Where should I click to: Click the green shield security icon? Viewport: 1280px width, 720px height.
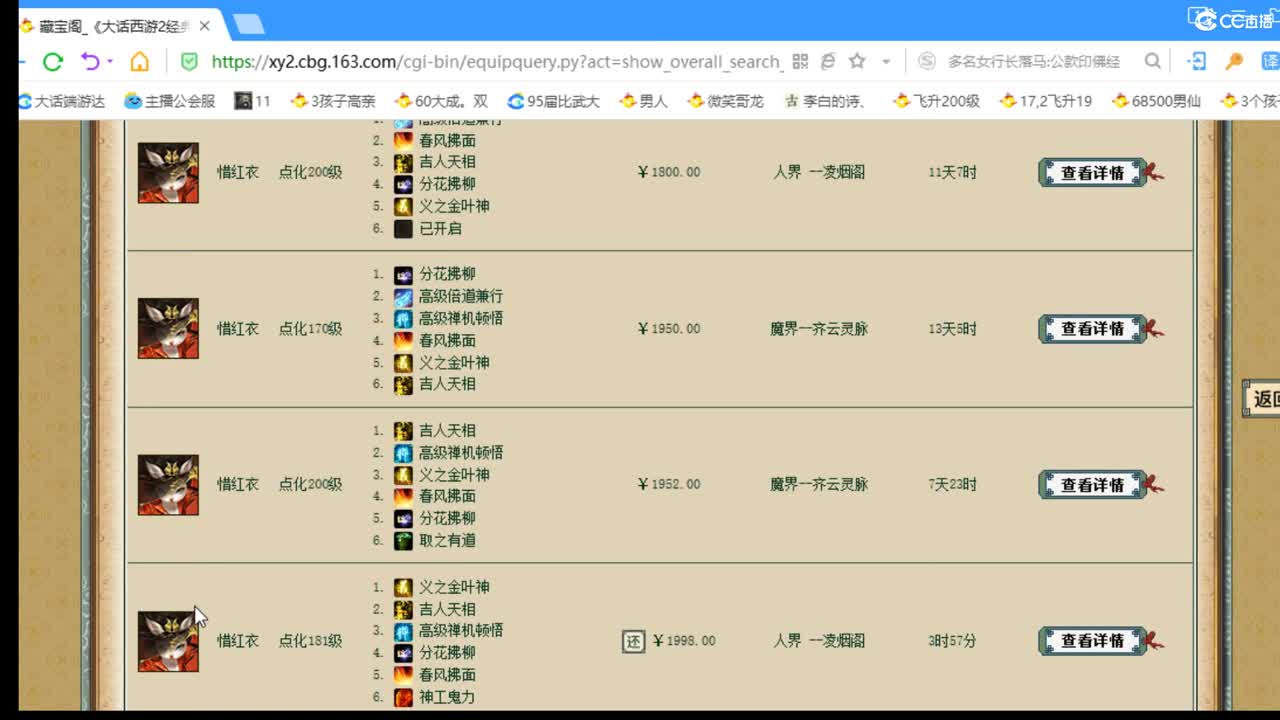pos(189,62)
